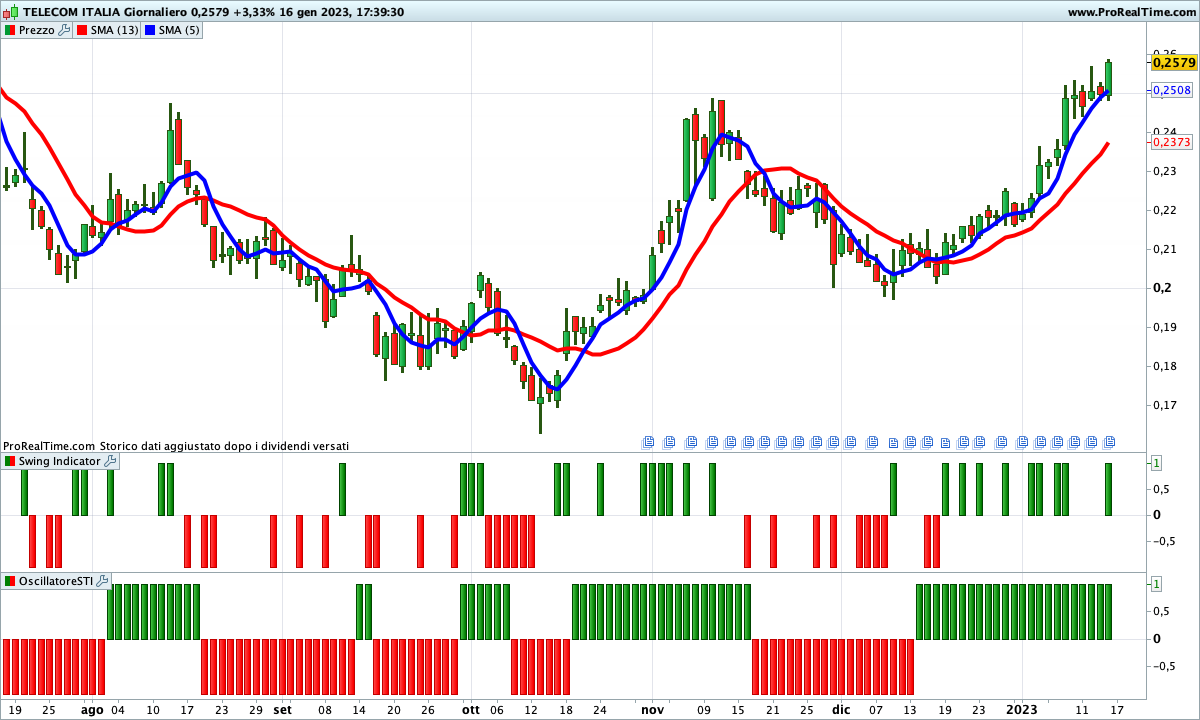Click the Storico dati aggiustato footer note
Image resolution: width=1200 pixels, height=720 pixels.
(224, 446)
